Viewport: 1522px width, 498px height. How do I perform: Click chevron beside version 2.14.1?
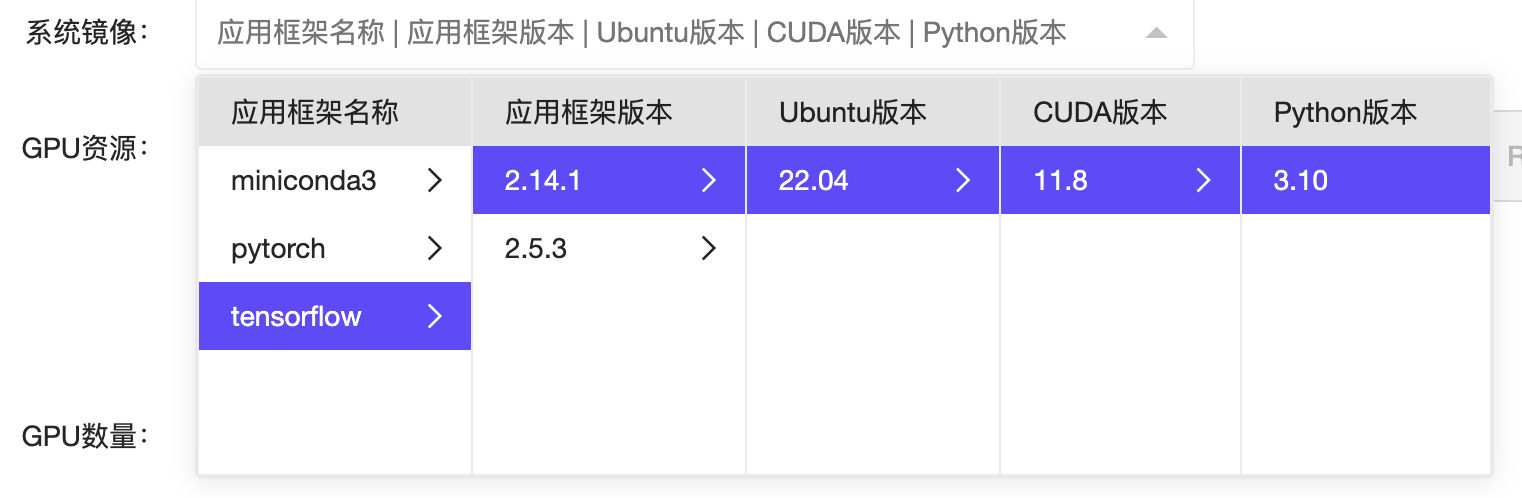[709, 181]
